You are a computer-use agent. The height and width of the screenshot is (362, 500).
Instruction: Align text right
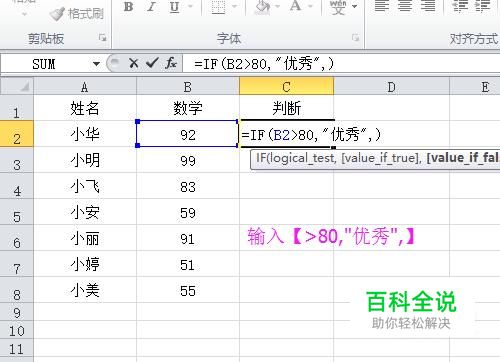(x=428, y=6)
